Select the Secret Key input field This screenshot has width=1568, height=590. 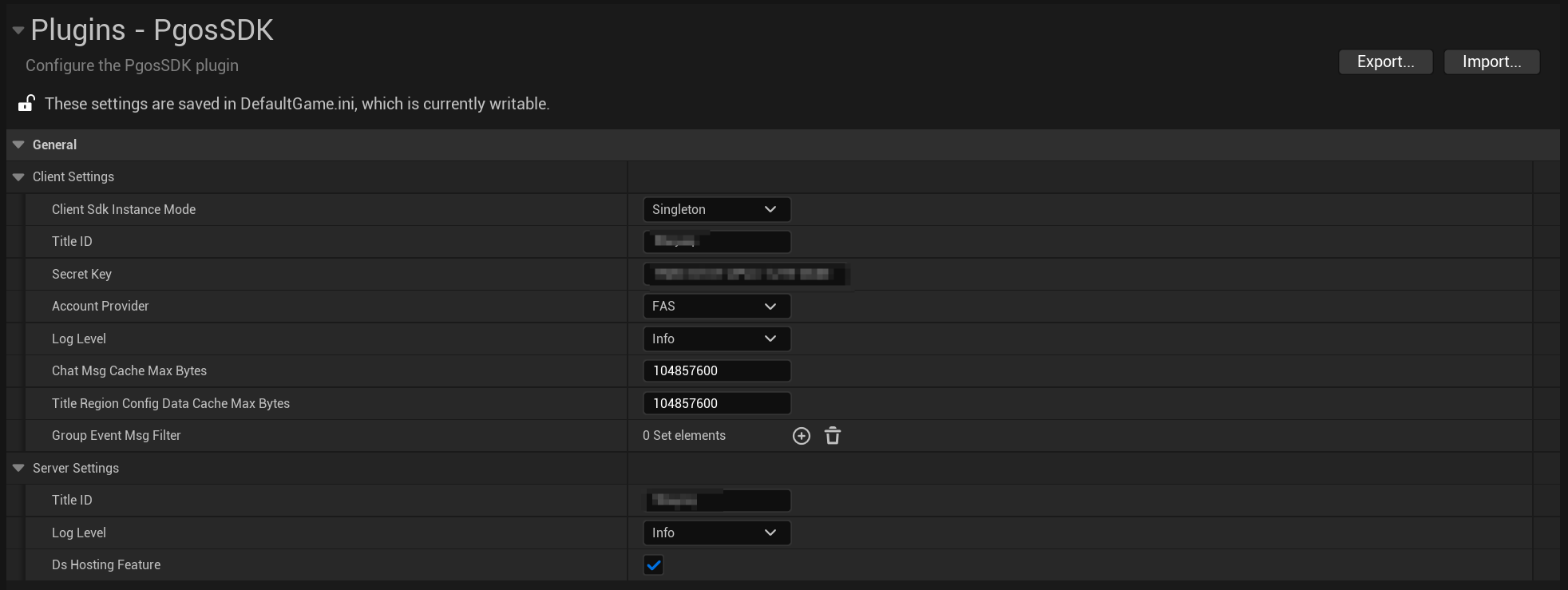[x=746, y=274]
